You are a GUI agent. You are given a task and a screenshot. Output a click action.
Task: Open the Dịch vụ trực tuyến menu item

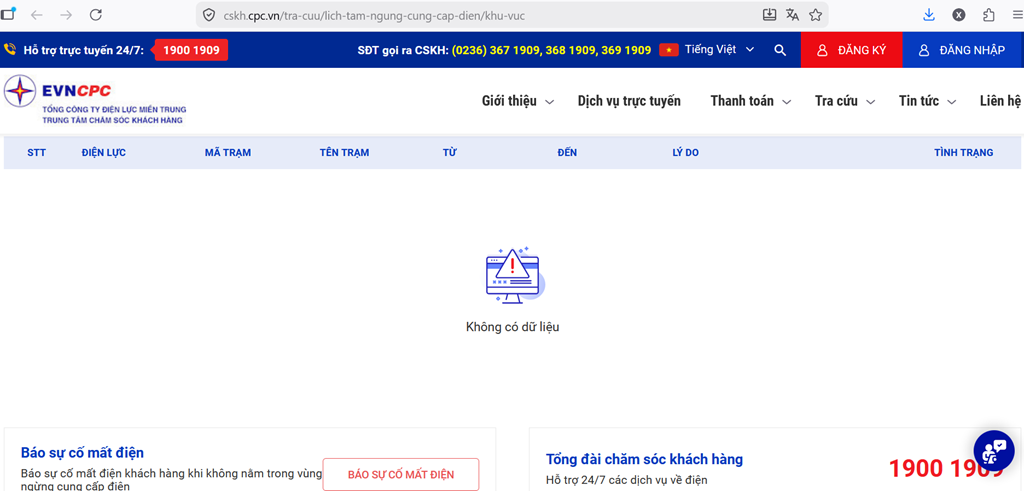coord(629,101)
